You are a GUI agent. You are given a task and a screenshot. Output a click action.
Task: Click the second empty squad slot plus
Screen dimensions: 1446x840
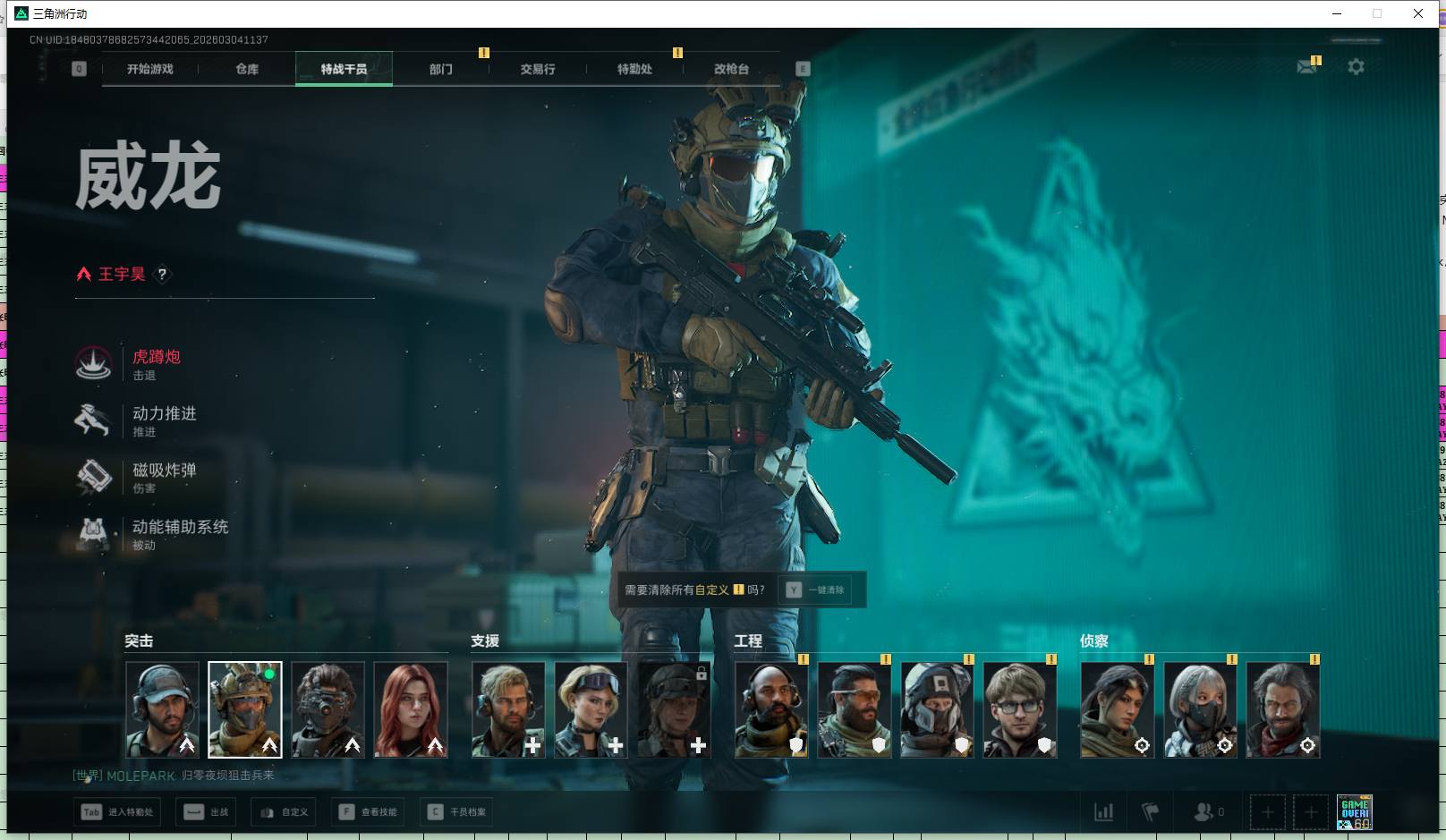pos(1311,812)
